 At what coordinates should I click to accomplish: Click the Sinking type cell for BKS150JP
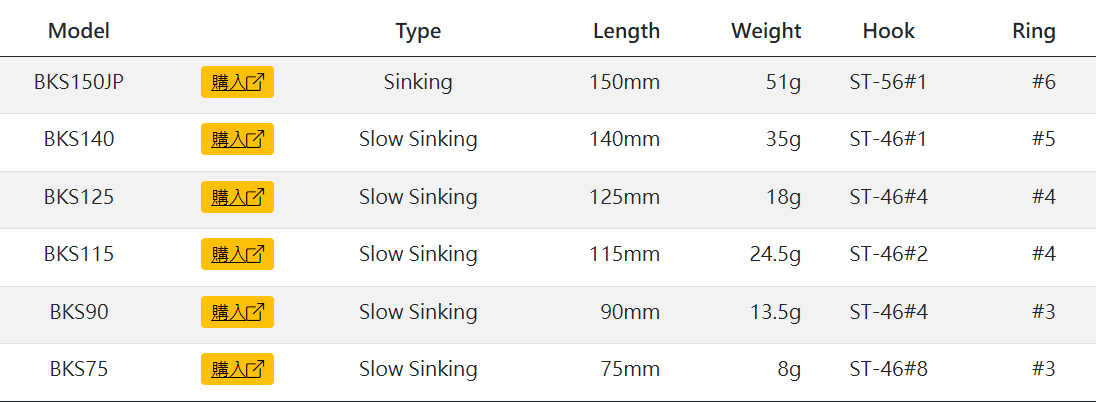point(418,82)
